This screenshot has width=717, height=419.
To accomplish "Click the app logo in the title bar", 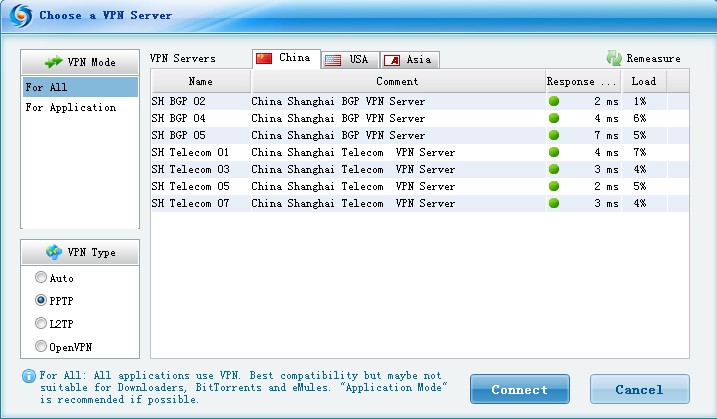I will 21,16.
